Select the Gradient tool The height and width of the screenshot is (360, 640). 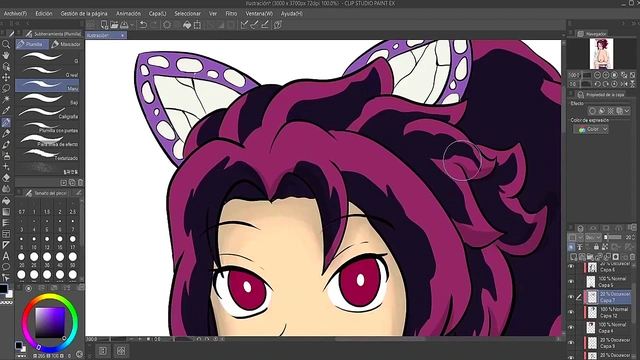[6, 211]
